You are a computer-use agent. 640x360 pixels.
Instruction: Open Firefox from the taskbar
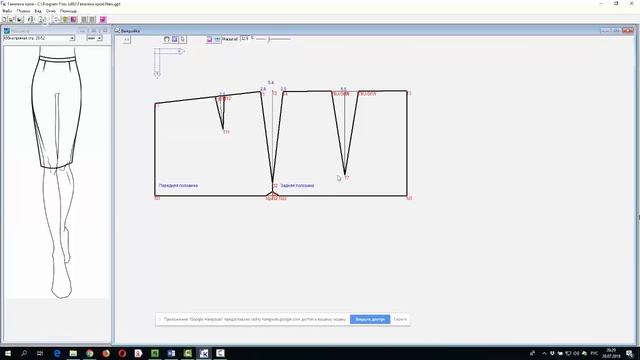(106, 353)
